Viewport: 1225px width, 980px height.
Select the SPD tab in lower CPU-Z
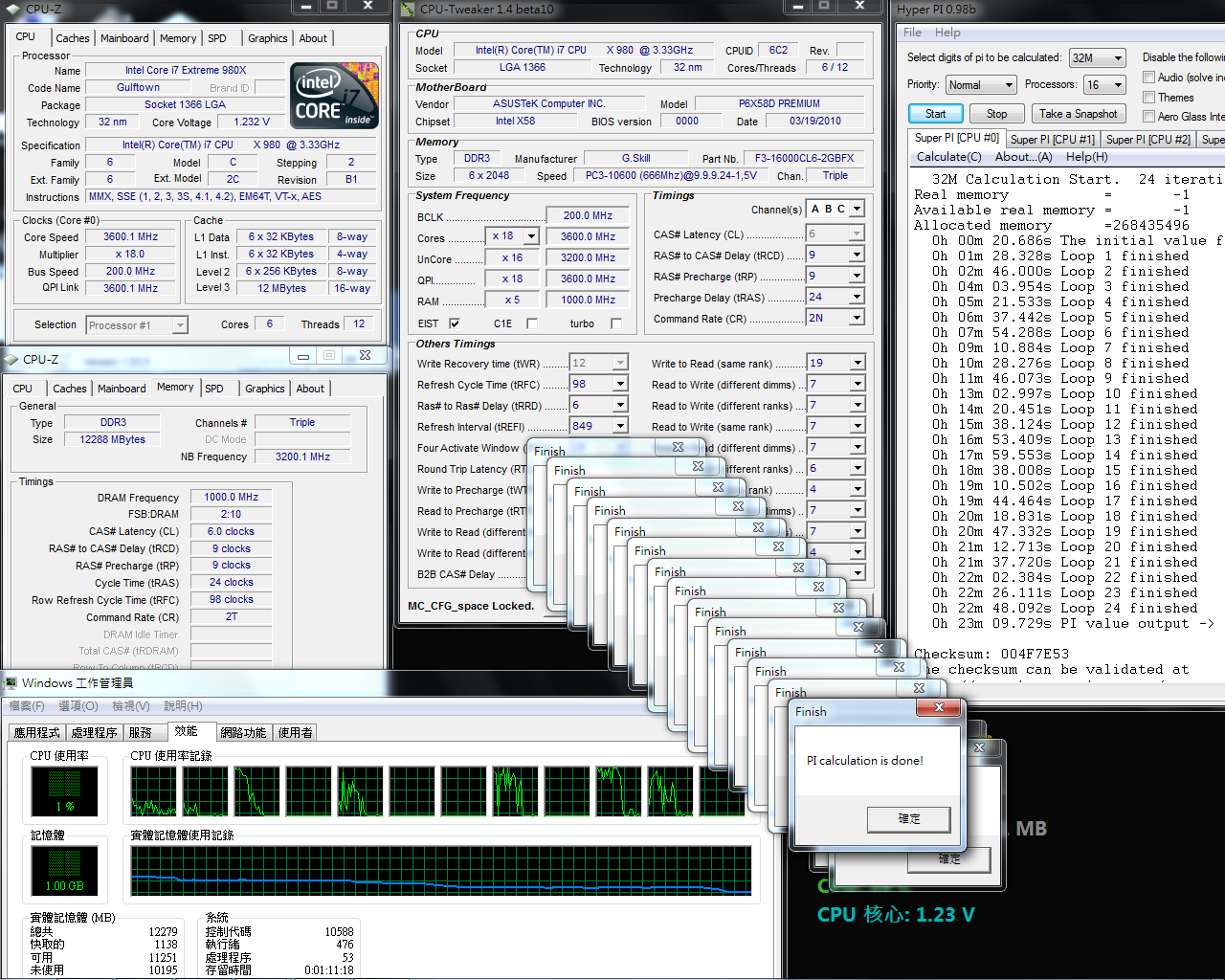tap(214, 389)
